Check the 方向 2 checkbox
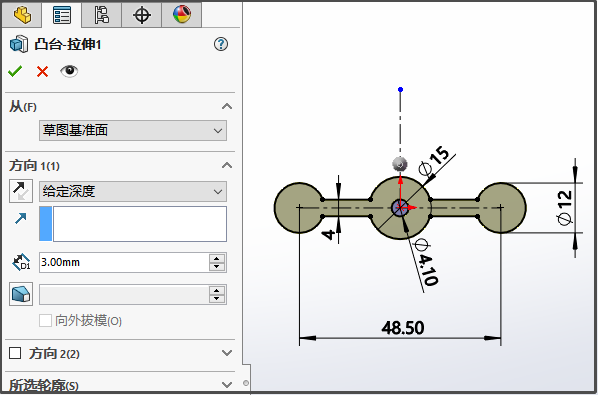The height and width of the screenshot is (395, 598). click(15, 353)
